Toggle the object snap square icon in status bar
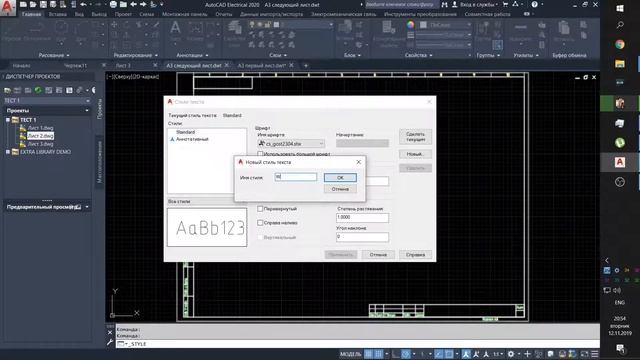Viewport: 640px width, 360px height. [449, 354]
